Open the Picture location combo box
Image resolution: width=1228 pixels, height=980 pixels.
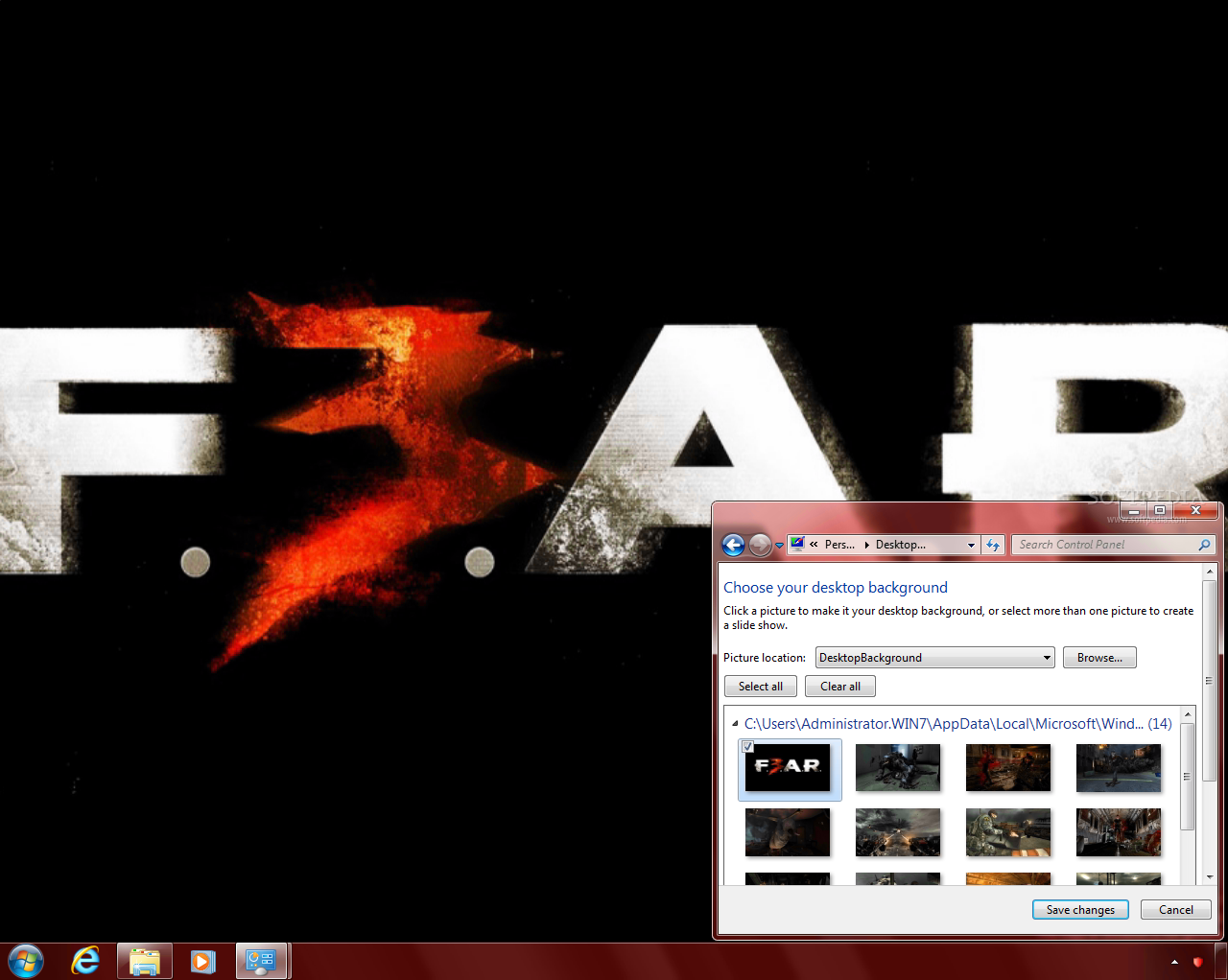934,658
